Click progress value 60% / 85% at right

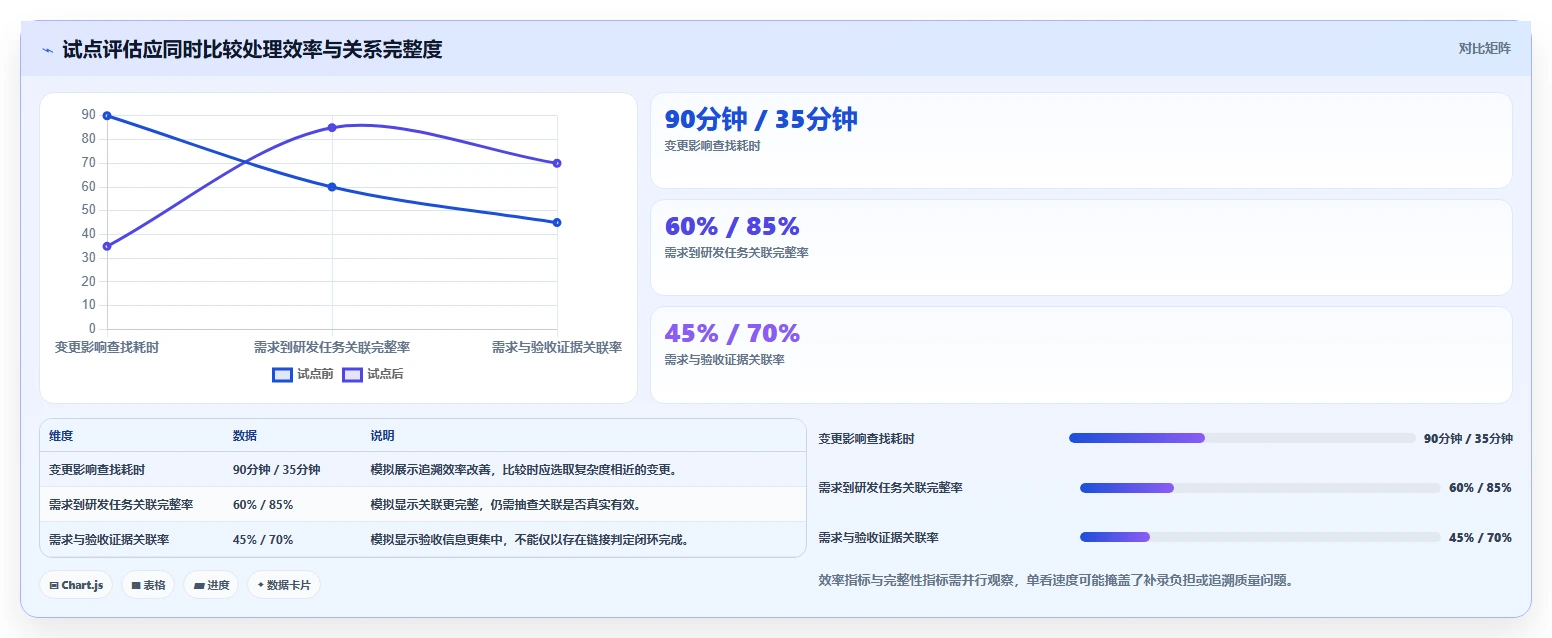point(1480,488)
